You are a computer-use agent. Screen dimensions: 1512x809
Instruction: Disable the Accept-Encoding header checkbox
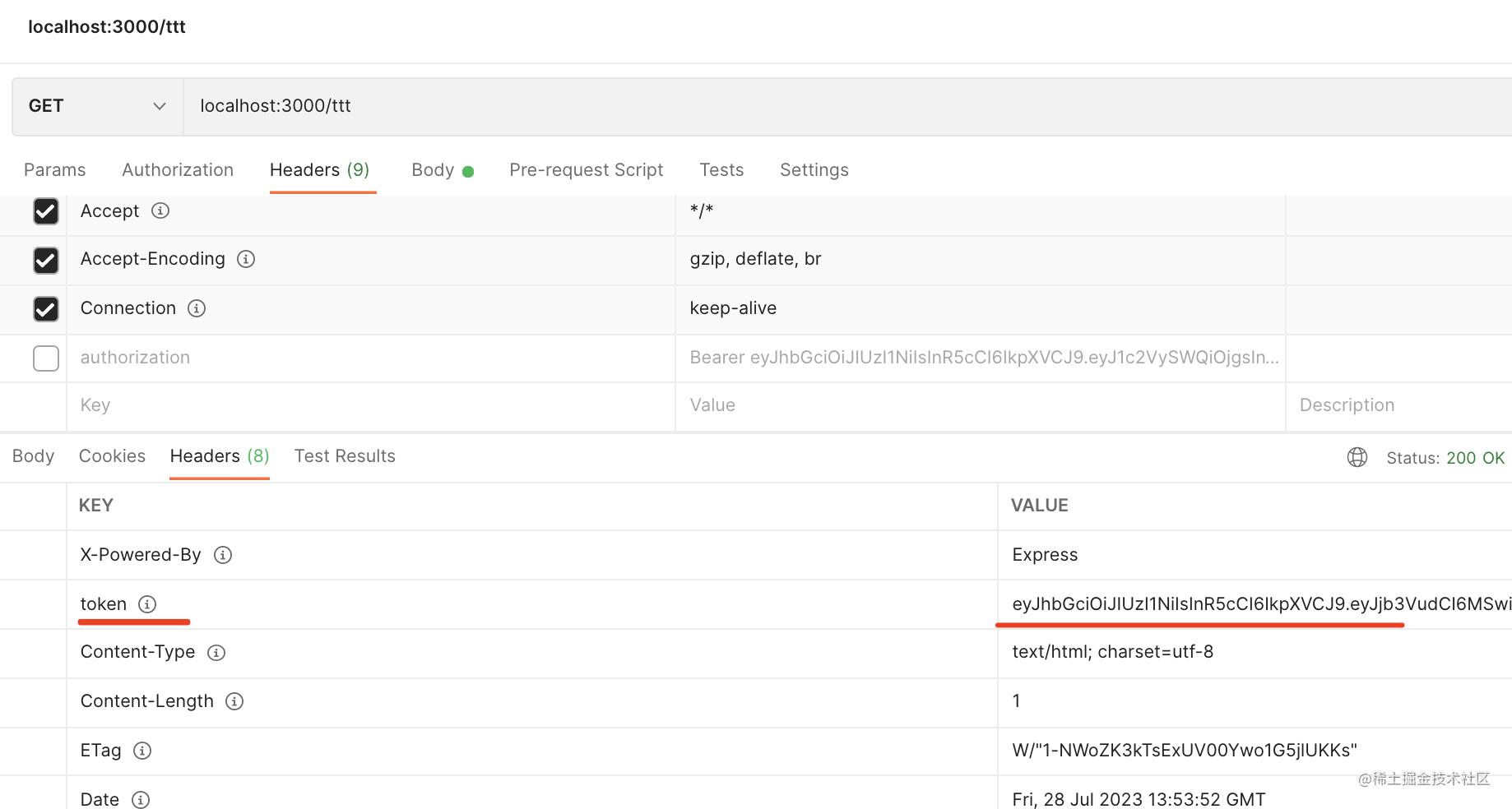click(x=46, y=260)
